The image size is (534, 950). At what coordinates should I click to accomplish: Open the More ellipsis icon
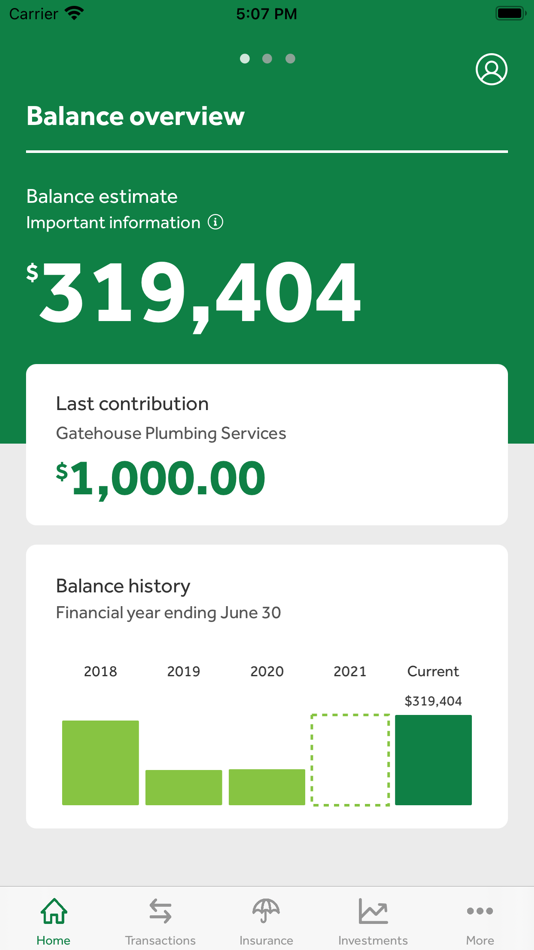click(x=479, y=911)
